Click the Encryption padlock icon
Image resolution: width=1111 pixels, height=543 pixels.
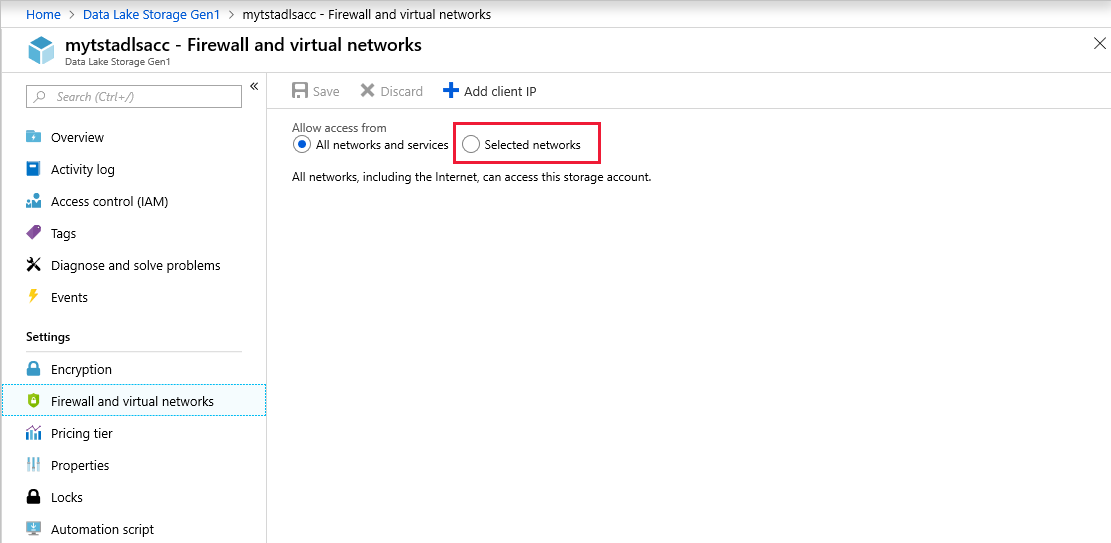(x=33, y=369)
